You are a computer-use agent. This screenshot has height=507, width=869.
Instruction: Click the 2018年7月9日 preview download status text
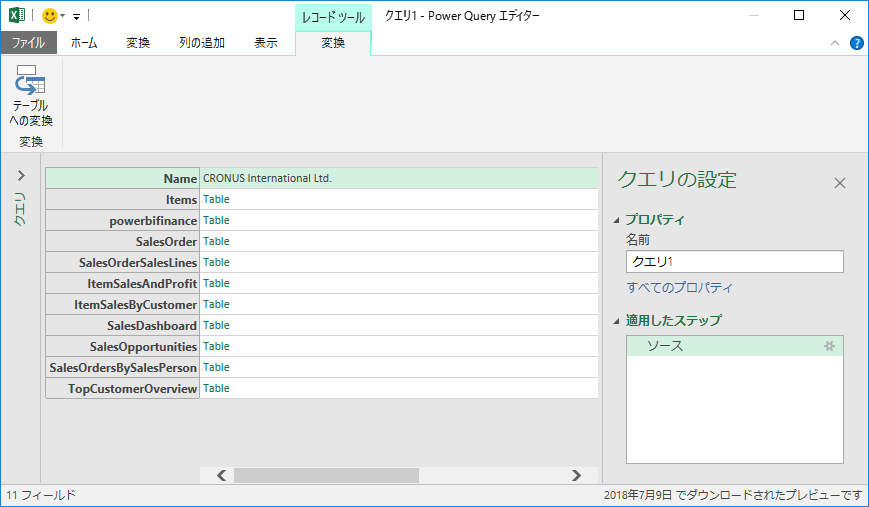click(x=733, y=495)
